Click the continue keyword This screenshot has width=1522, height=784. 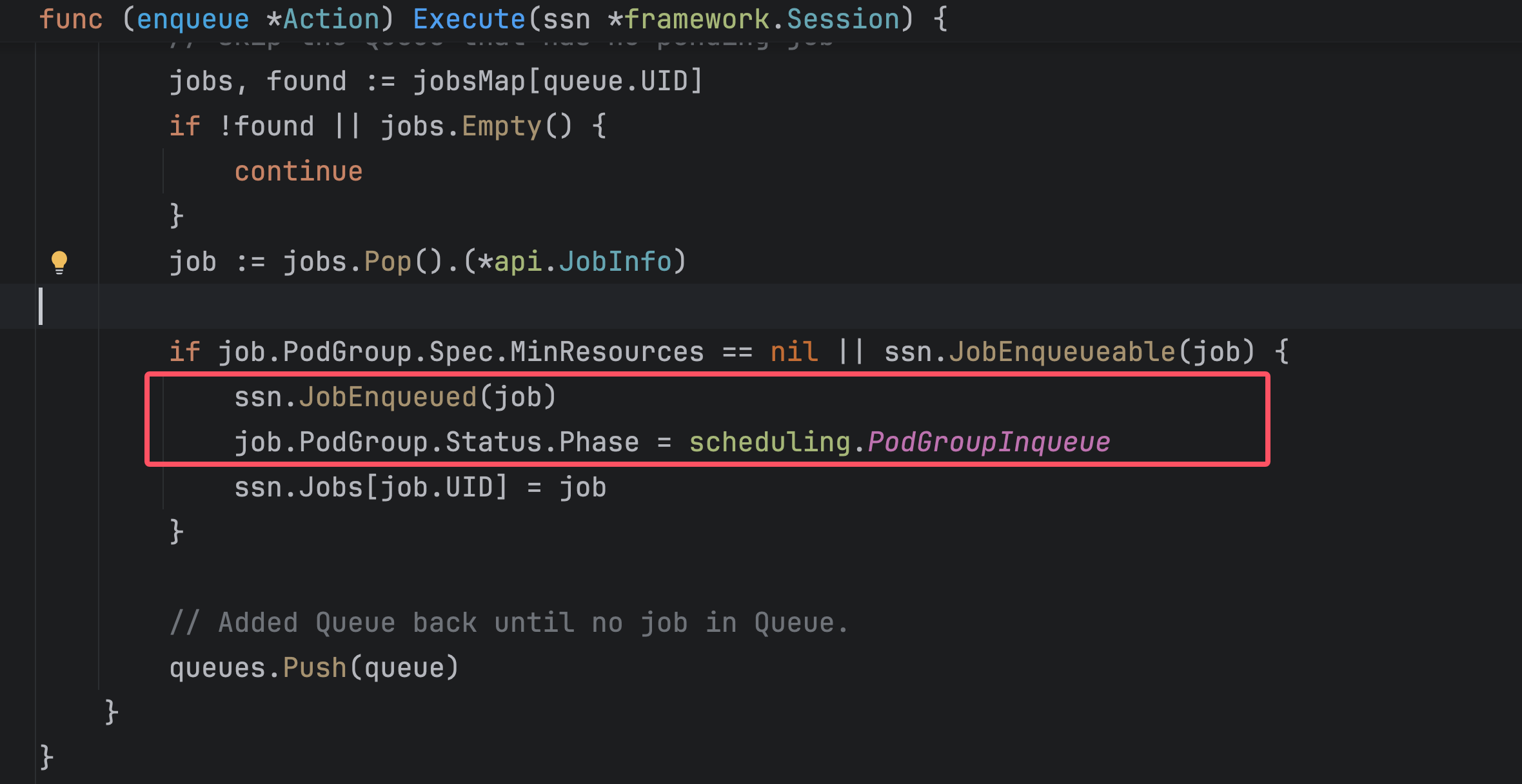click(x=298, y=171)
